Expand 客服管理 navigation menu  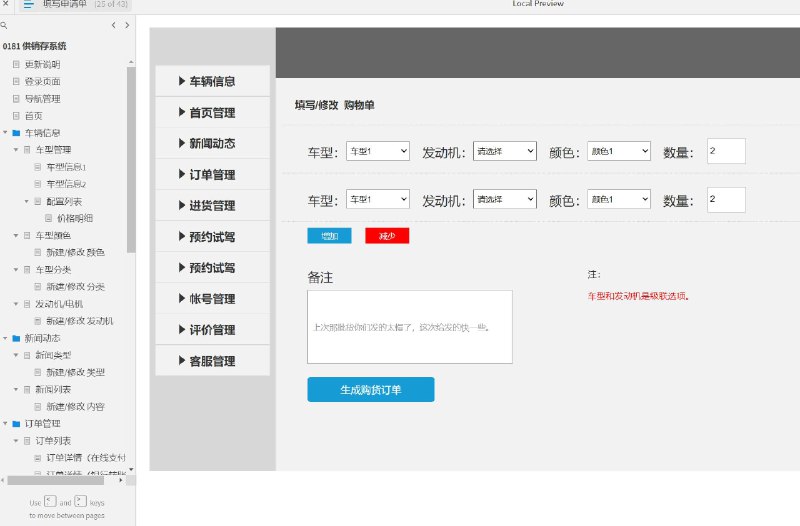212,361
